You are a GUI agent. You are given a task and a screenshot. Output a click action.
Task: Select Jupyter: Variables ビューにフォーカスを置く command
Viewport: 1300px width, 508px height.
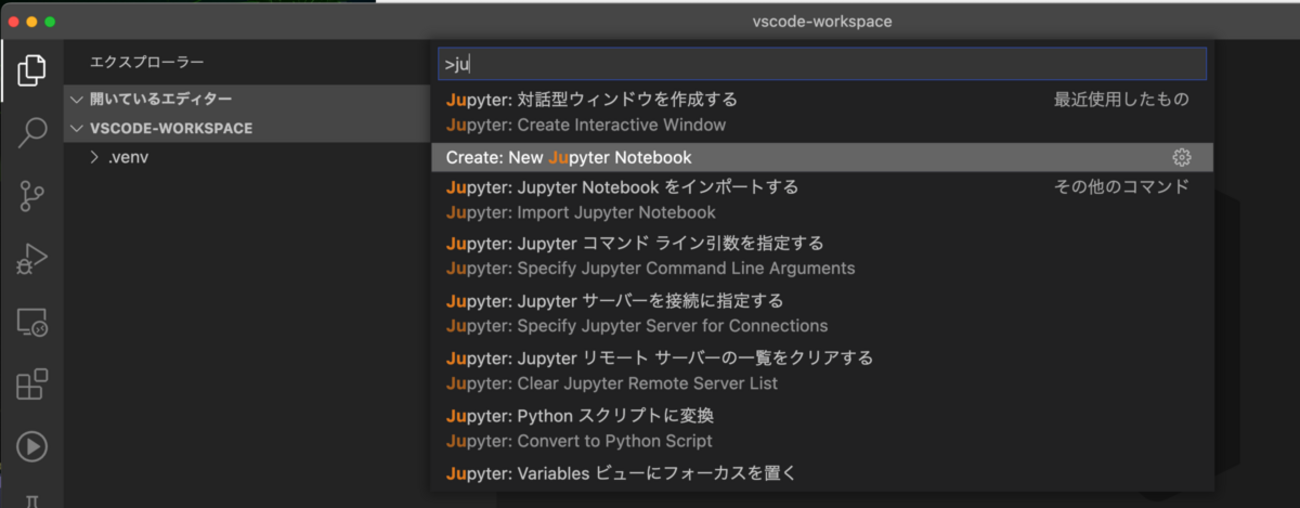pyautogui.click(x=822, y=474)
